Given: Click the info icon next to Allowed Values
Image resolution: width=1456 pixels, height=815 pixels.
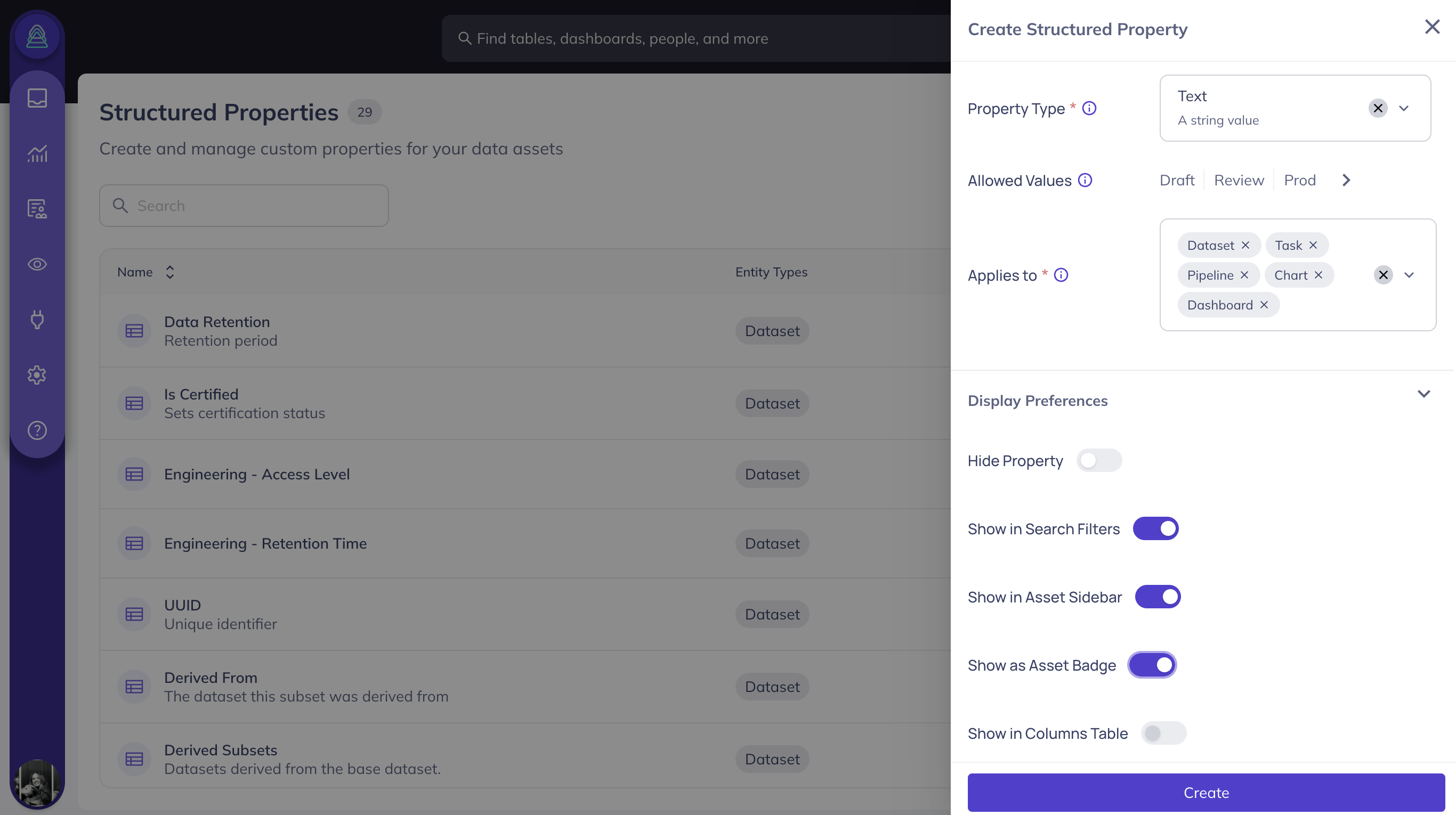Looking at the screenshot, I should point(1085,180).
